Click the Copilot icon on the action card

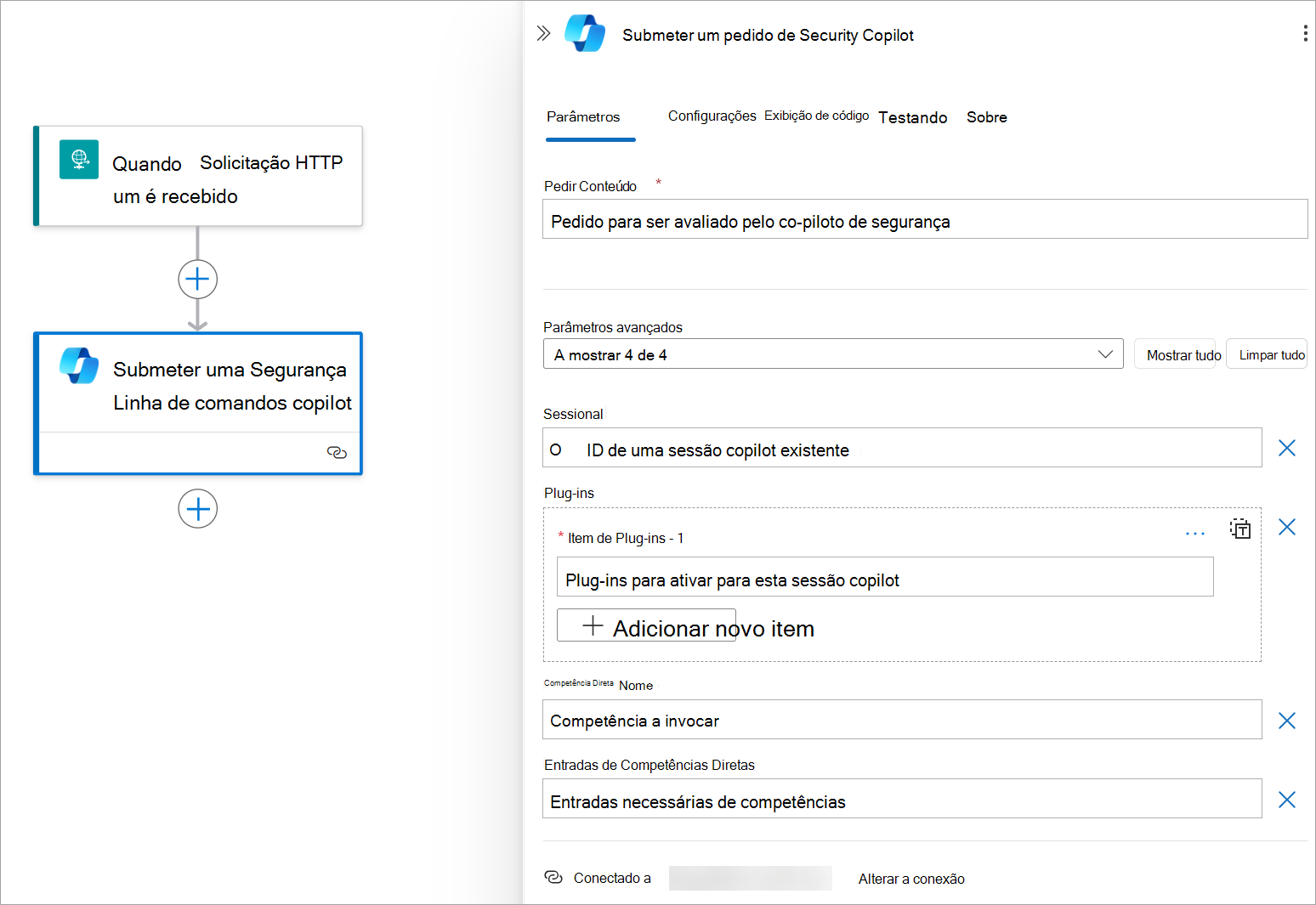point(79,365)
